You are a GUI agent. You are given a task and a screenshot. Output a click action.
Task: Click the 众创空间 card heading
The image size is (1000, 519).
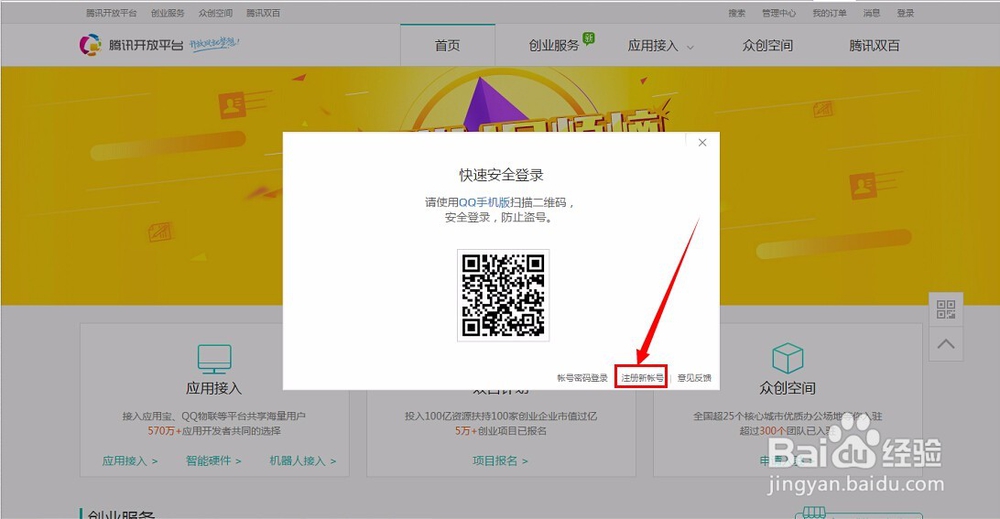click(788, 388)
